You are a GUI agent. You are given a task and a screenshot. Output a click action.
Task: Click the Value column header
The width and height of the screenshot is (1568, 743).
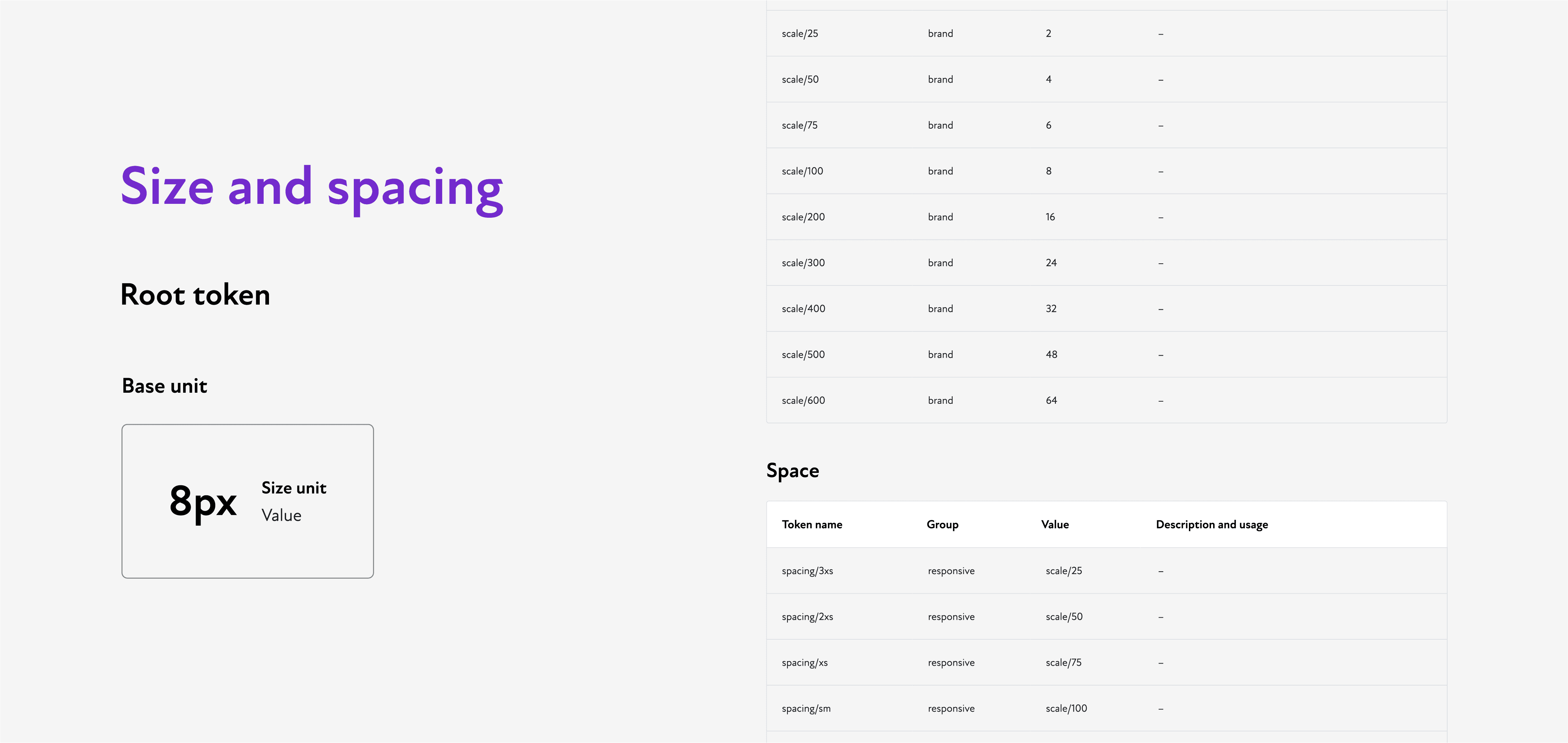1054,524
